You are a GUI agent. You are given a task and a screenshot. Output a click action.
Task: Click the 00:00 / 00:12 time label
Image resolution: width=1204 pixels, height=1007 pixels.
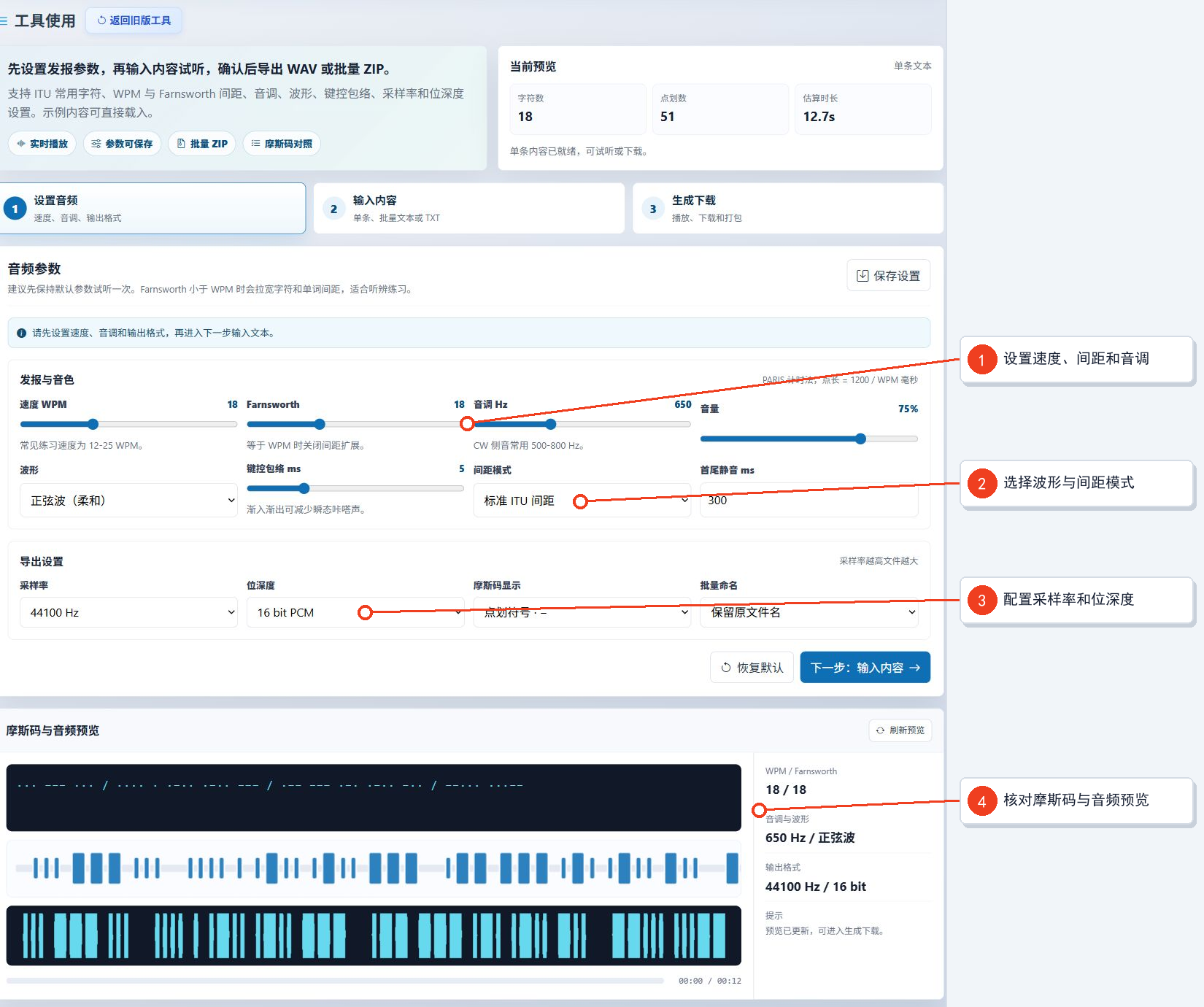click(709, 981)
